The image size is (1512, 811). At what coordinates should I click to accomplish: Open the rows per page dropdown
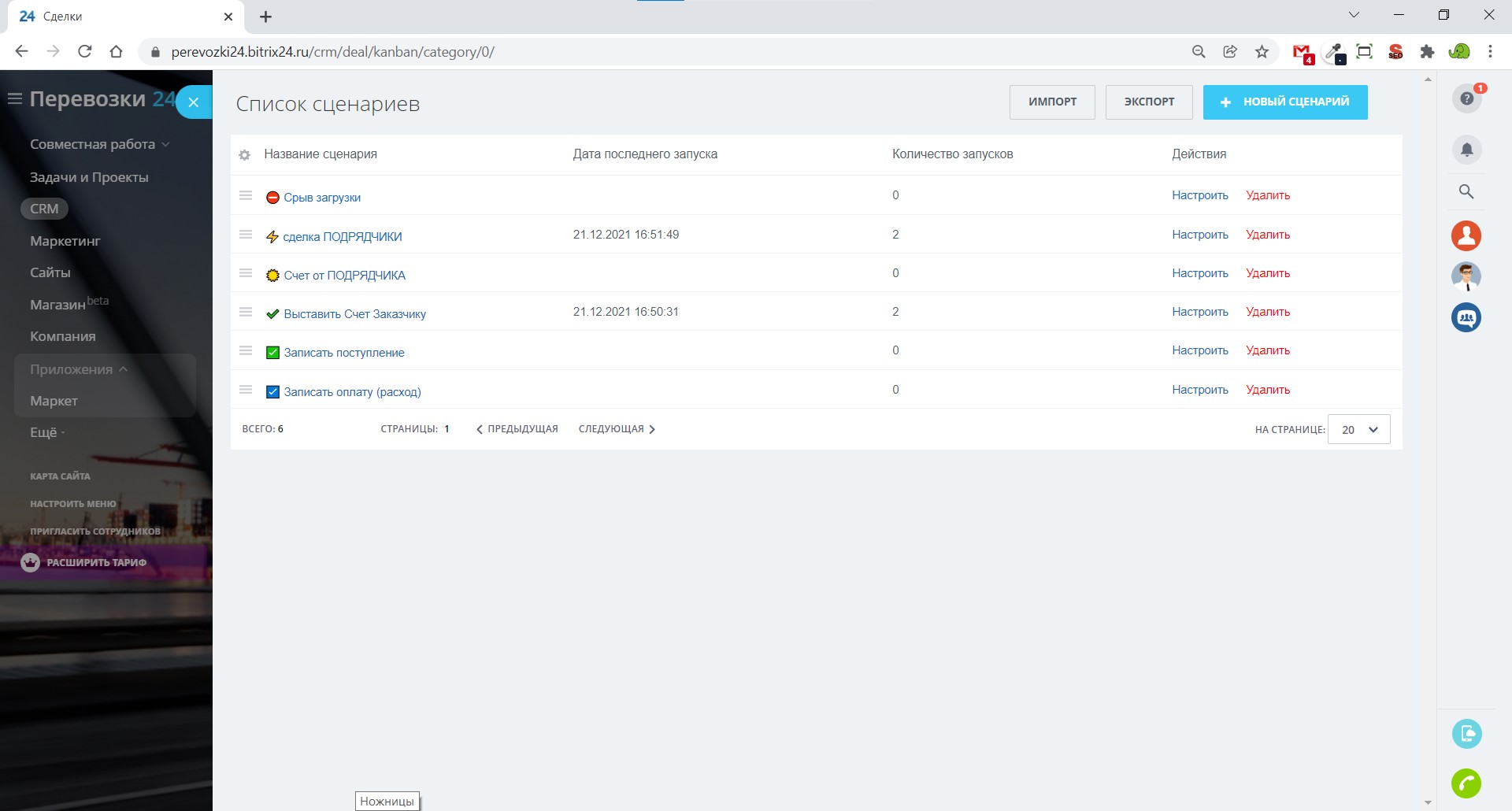click(x=1359, y=430)
